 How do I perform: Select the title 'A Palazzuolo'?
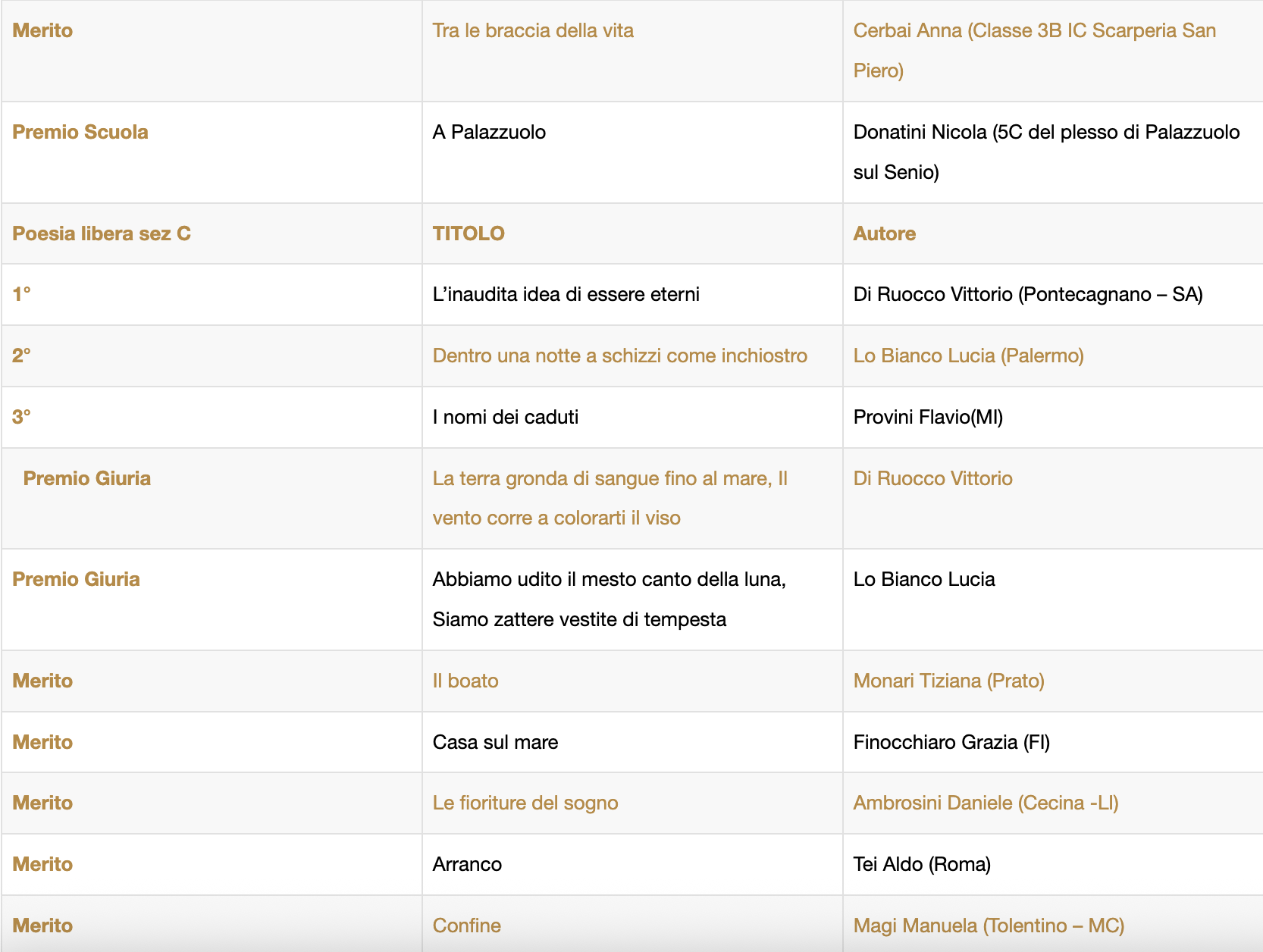[x=489, y=132]
